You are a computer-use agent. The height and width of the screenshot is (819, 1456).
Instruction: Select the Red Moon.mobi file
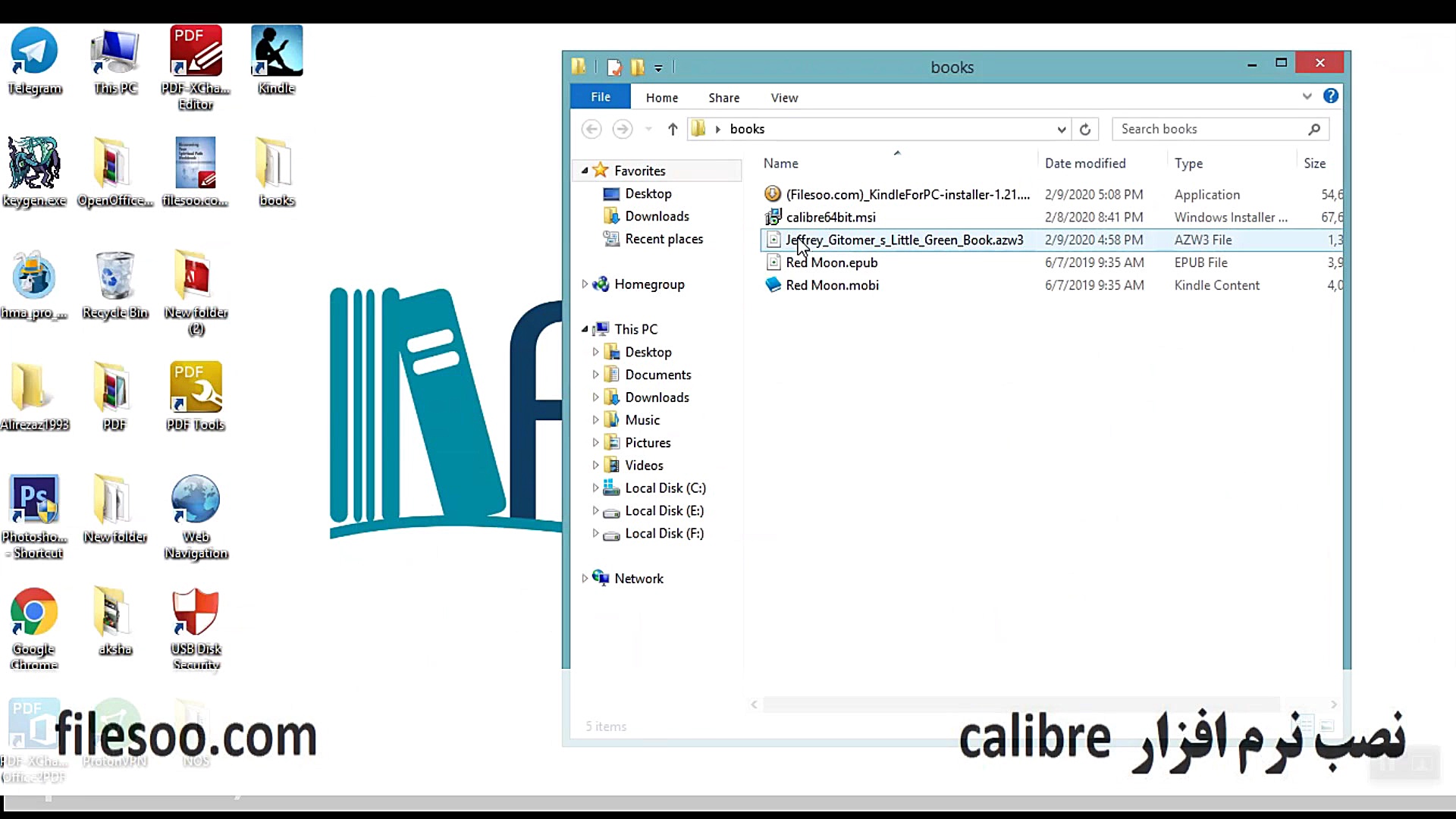(x=832, y=285)
